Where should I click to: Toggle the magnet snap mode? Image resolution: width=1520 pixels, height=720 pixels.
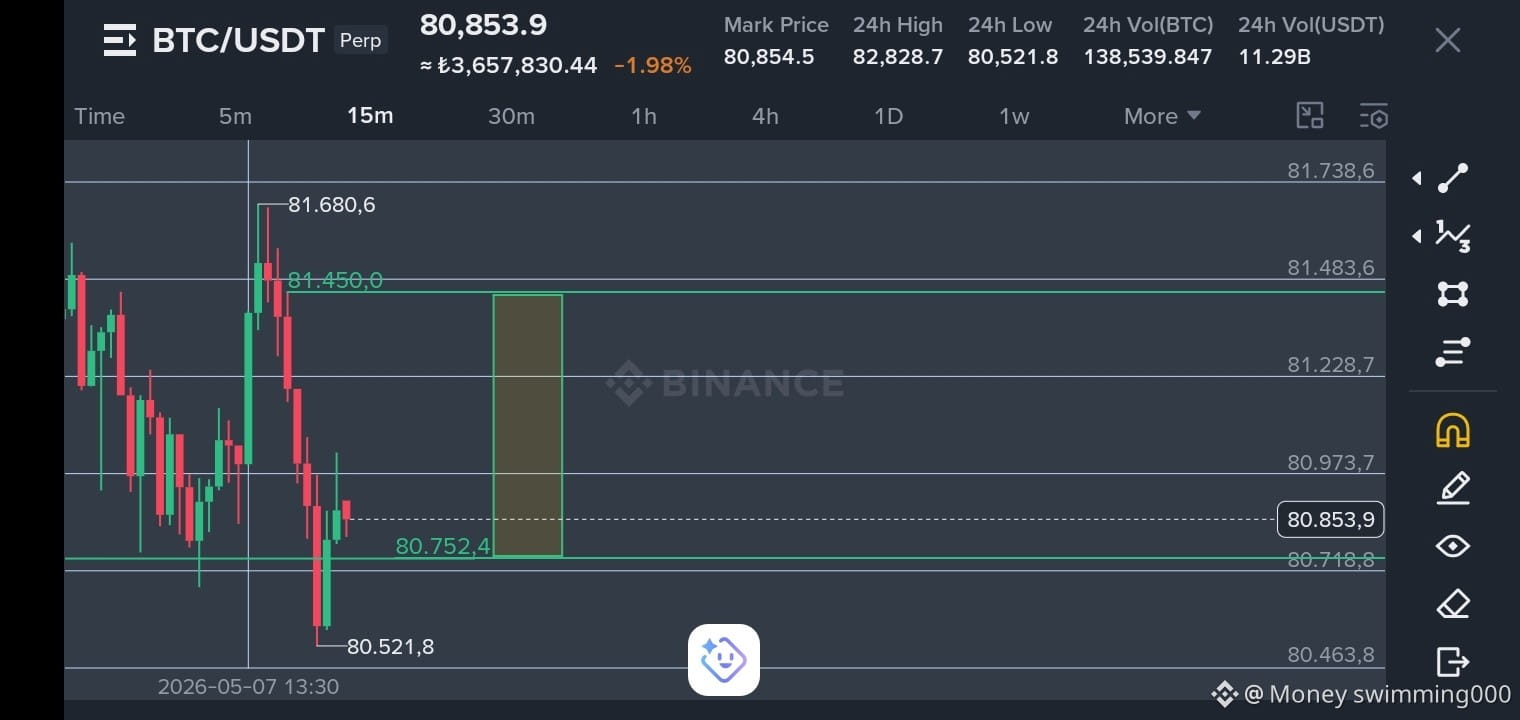click(1452, 430)
